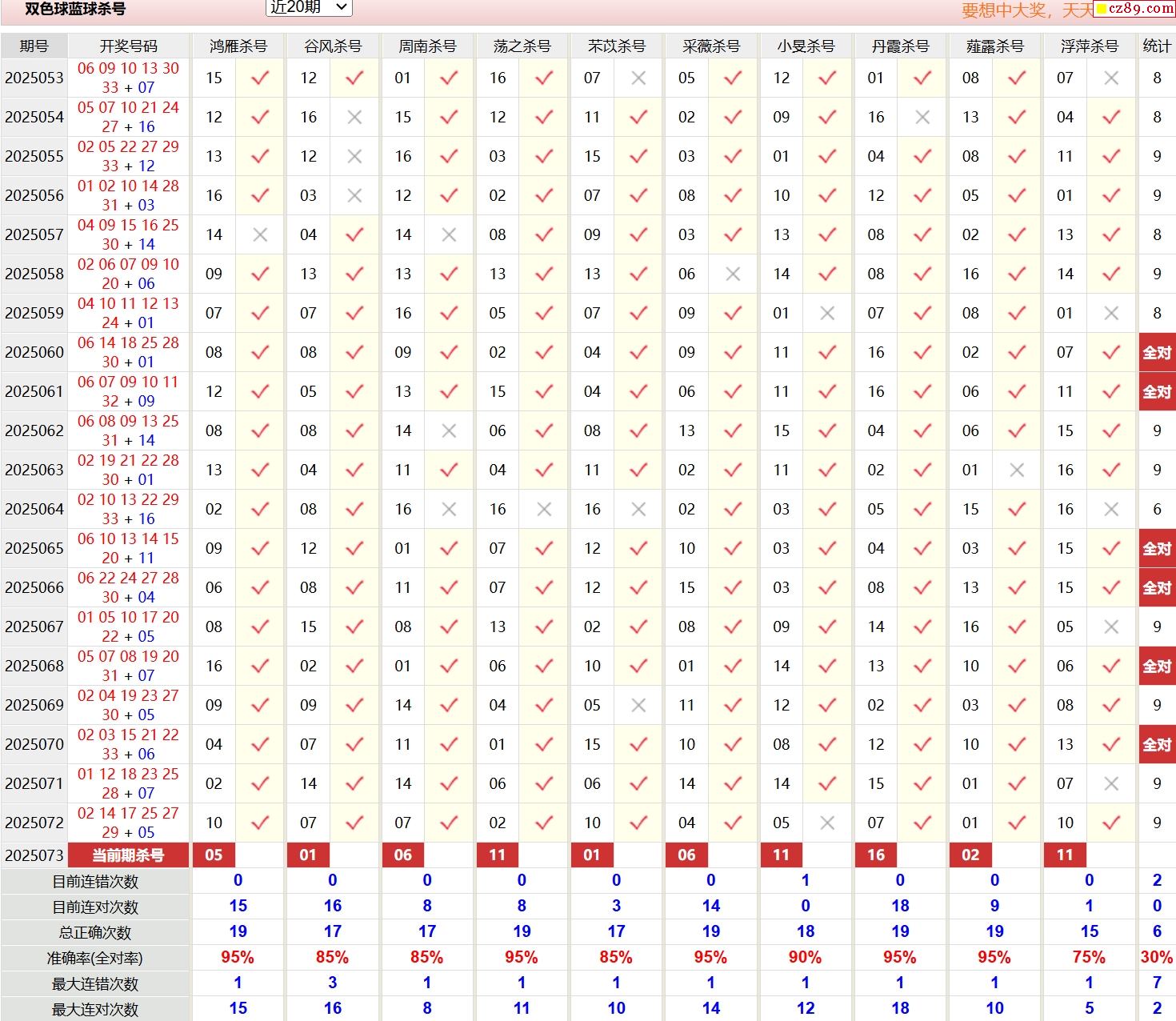The height and width of the screenshot is (1021, 1176).
Task: Select the 薤露杀号 column header
Action: 994,46
